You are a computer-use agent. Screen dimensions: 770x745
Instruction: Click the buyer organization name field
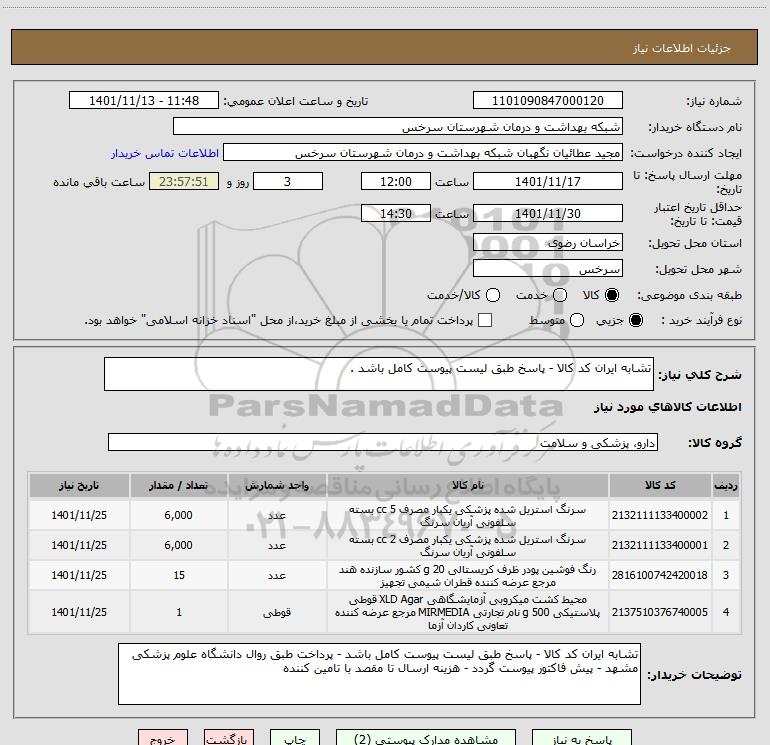[398, 127]
